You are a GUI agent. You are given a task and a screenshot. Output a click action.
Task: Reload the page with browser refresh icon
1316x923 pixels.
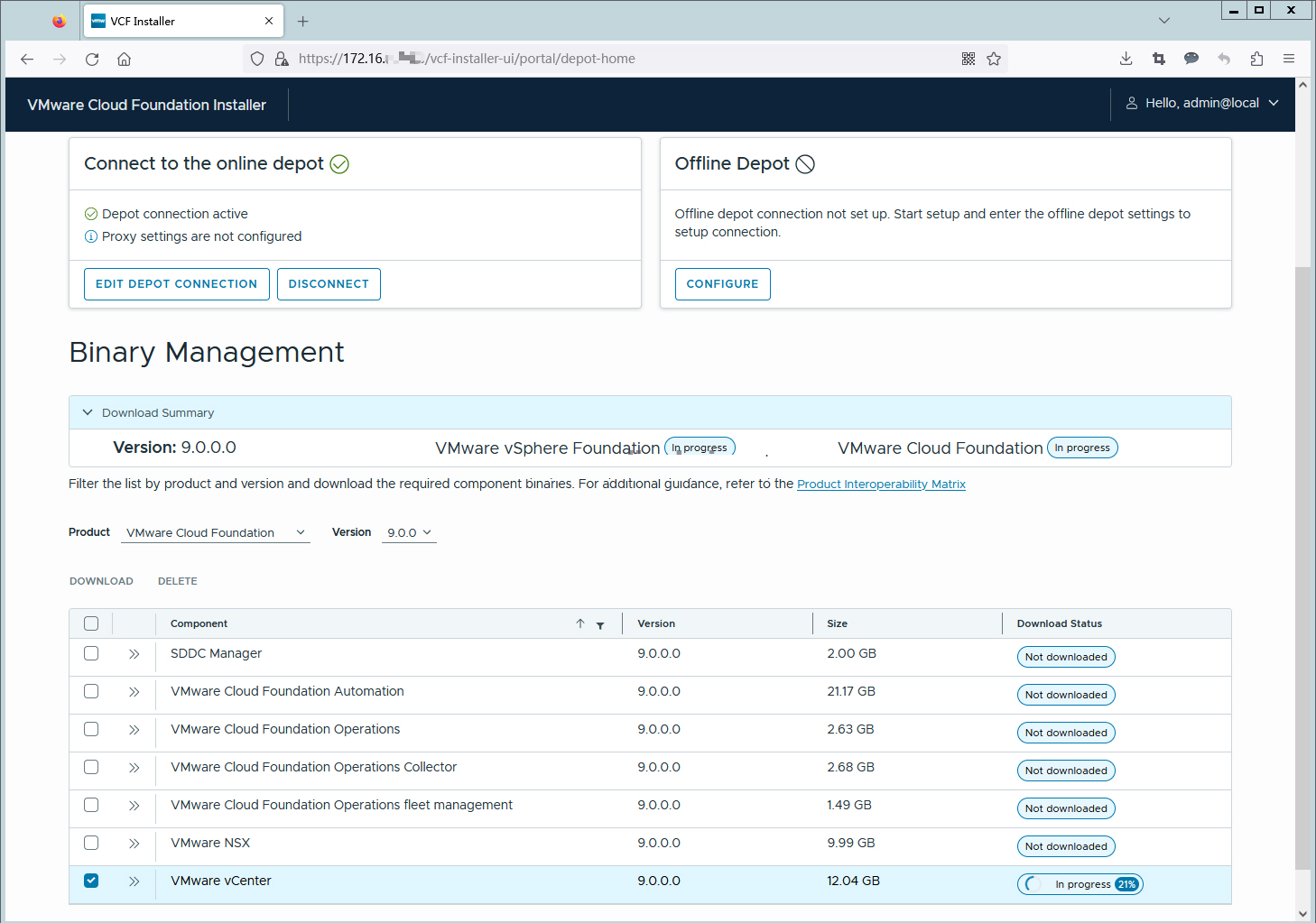[x=92, y=59]
